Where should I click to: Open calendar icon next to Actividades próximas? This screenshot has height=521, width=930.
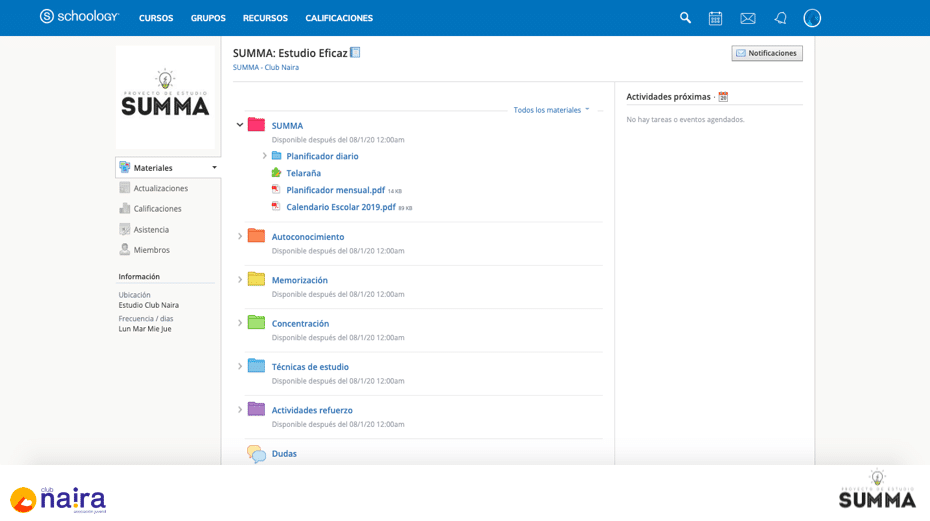point(723,97)
